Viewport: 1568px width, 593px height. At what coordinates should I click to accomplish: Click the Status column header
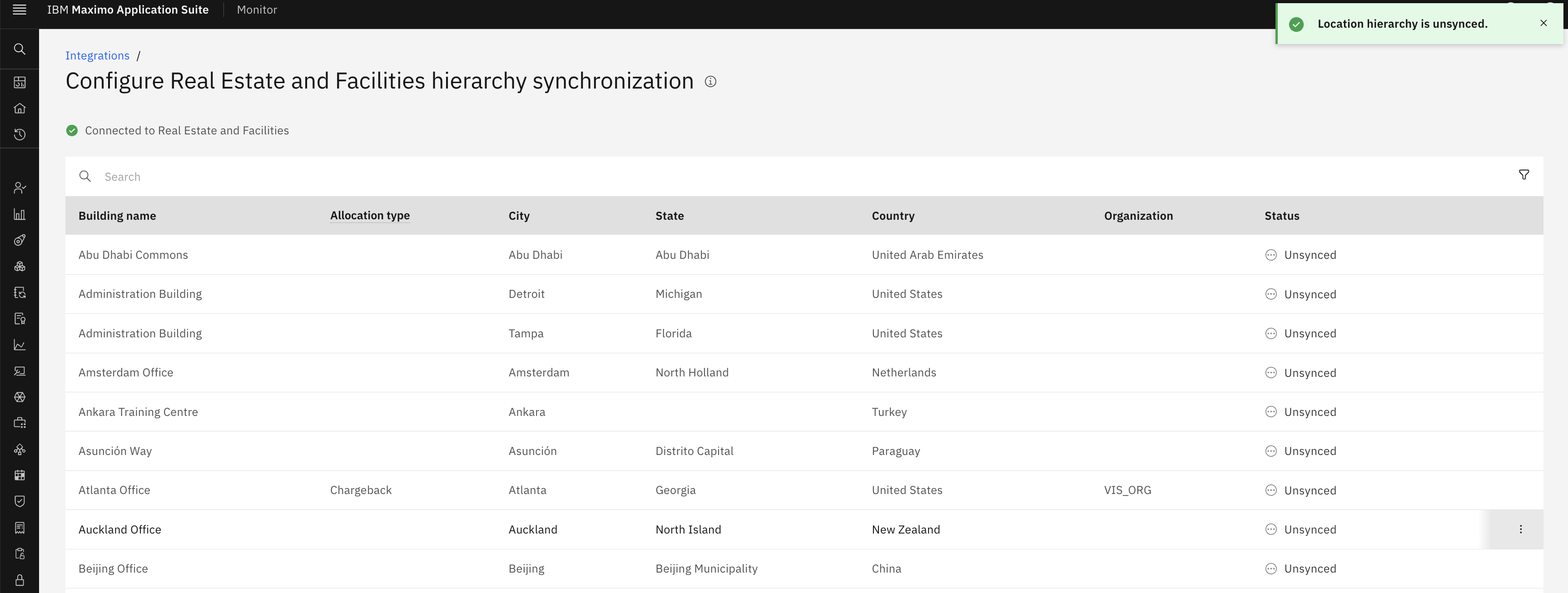coord(1281,216)
